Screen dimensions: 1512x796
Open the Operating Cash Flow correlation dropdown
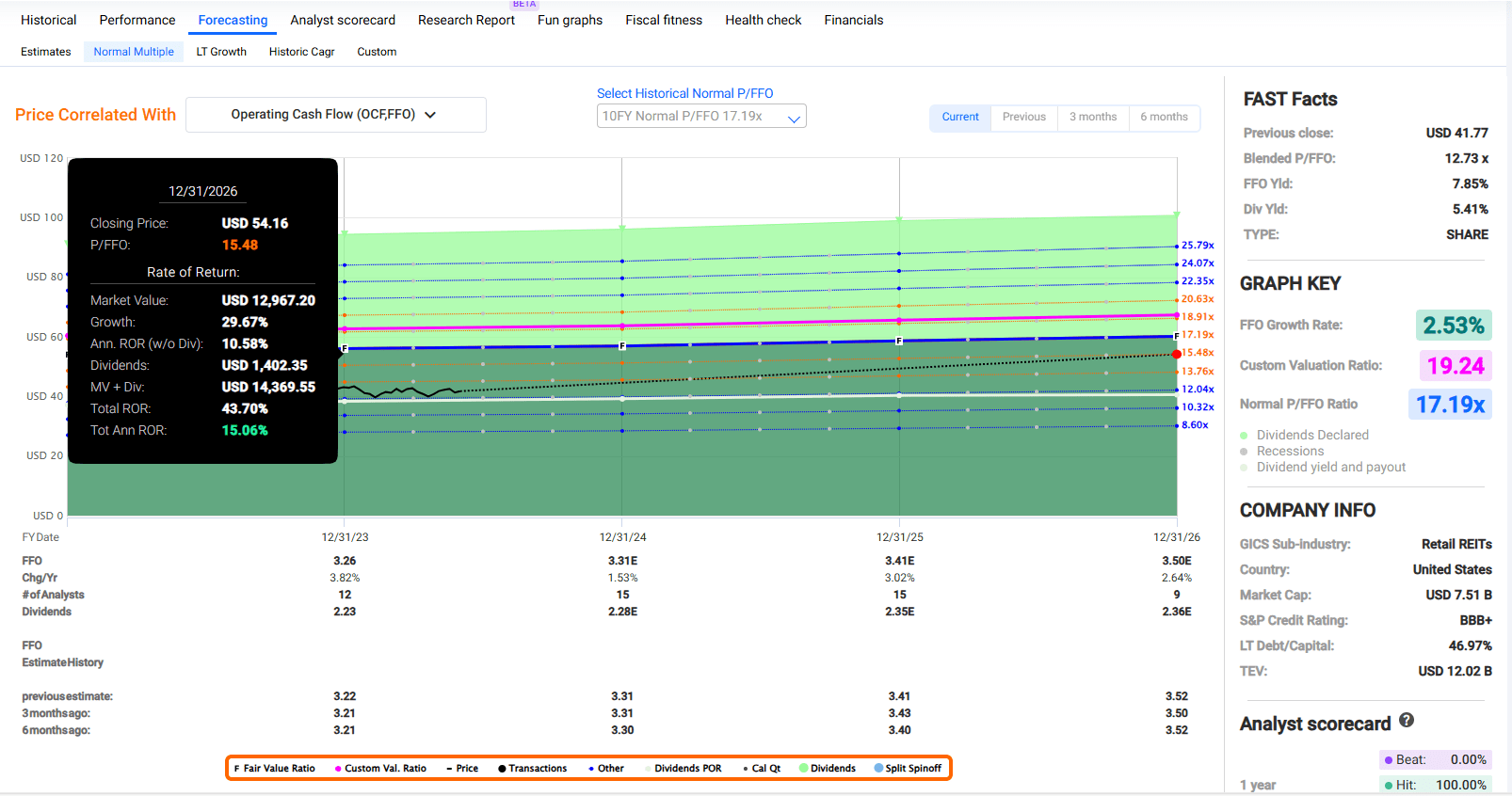[x=335, y=115]
